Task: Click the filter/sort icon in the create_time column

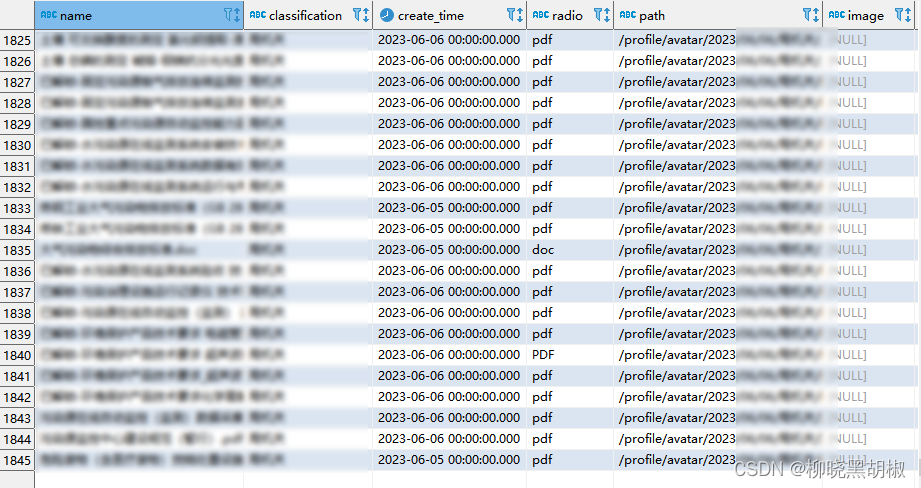Action: (515, 15)
